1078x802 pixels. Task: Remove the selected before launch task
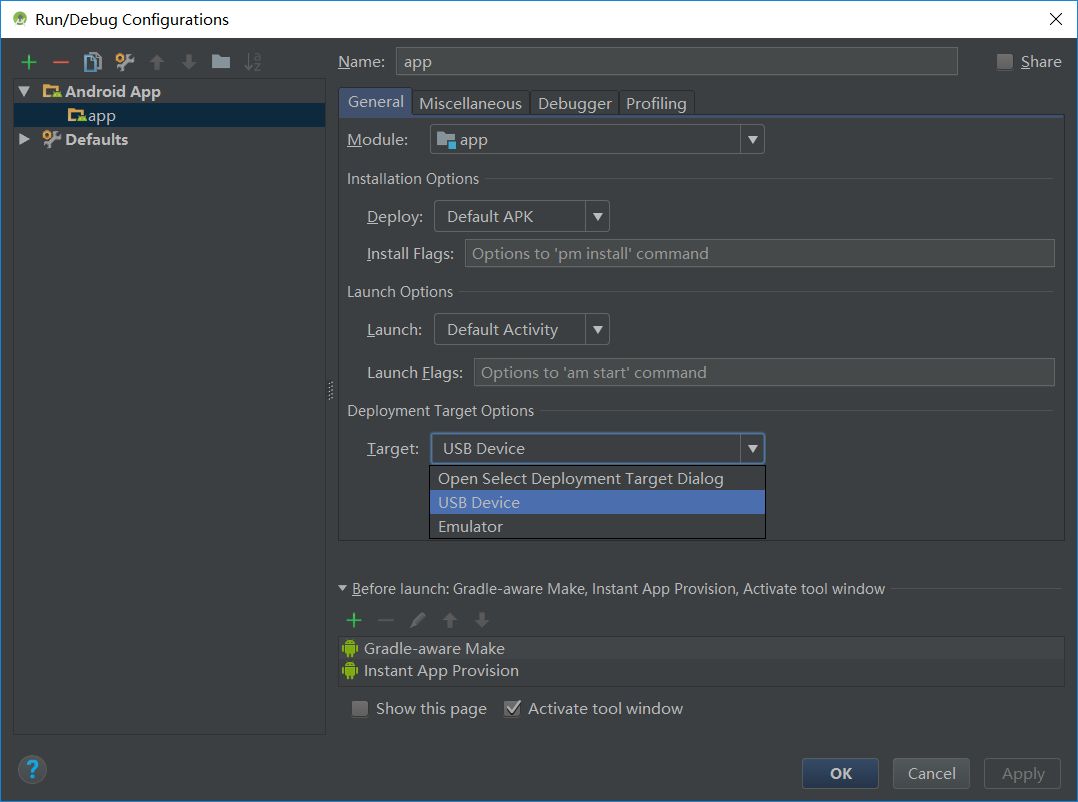[386, 621]
